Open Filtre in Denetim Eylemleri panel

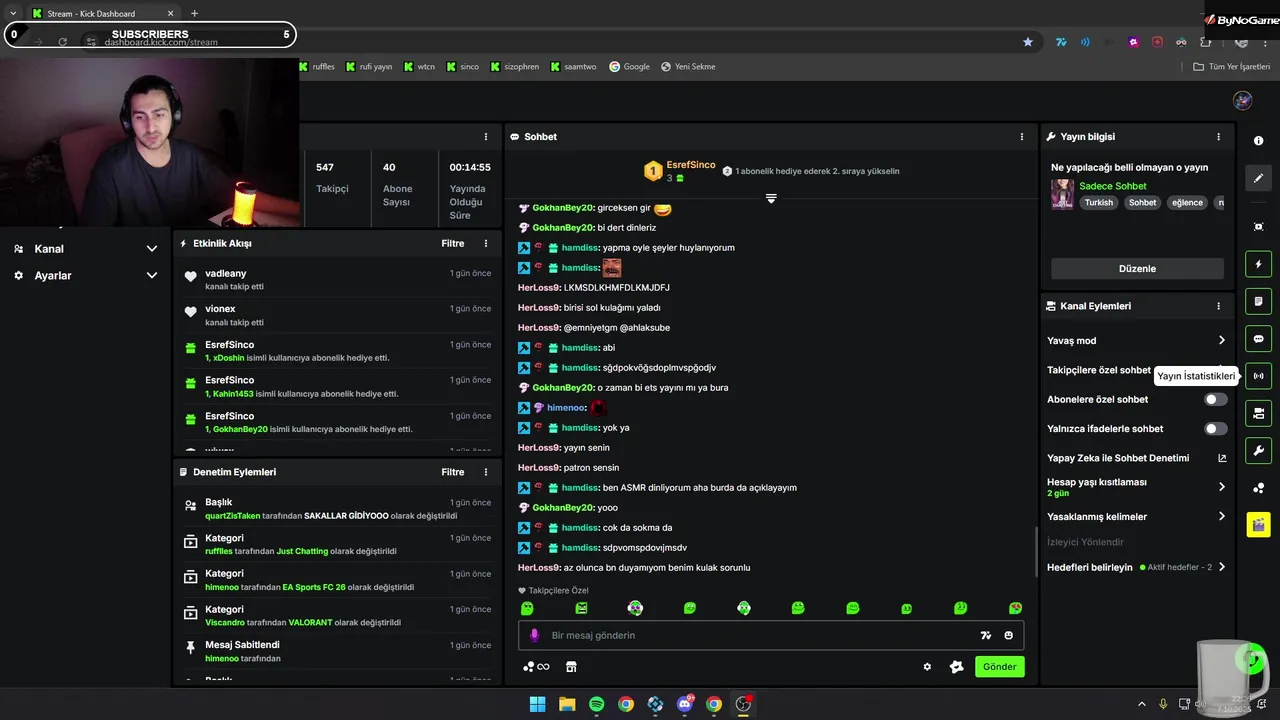click(x=453, y=472)
